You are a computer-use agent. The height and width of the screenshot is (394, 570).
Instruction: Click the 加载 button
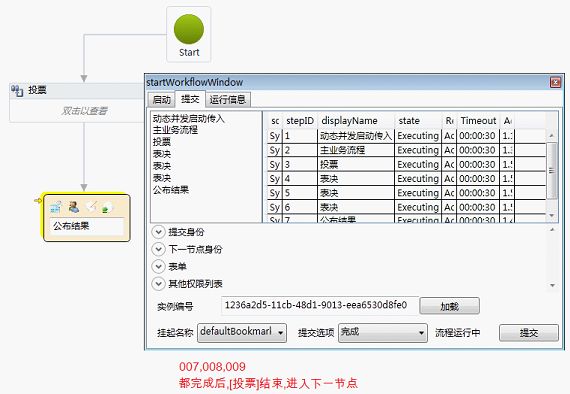point(449,306)
